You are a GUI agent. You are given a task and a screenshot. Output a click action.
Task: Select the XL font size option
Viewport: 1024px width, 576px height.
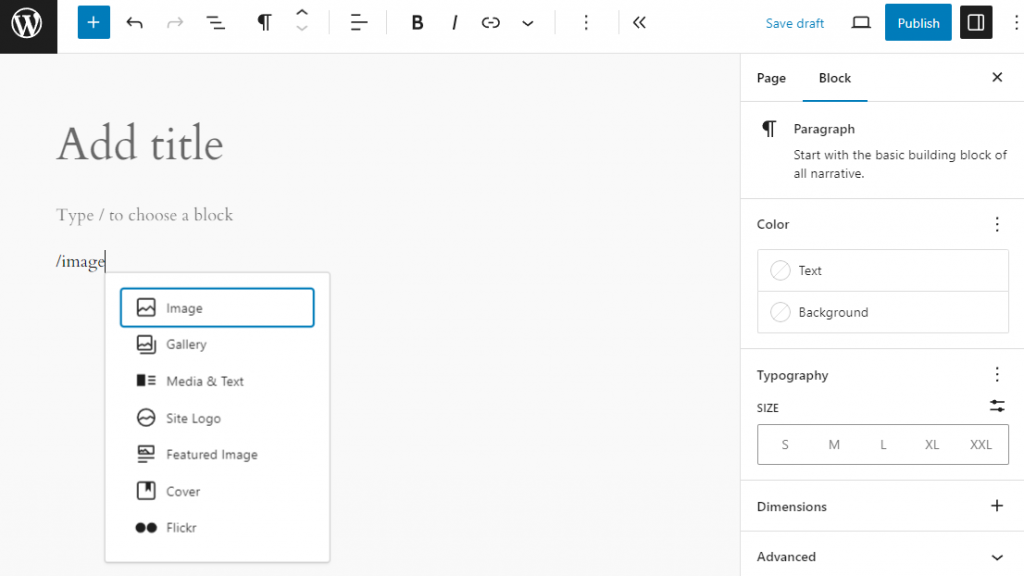click(x=932, y=444)
